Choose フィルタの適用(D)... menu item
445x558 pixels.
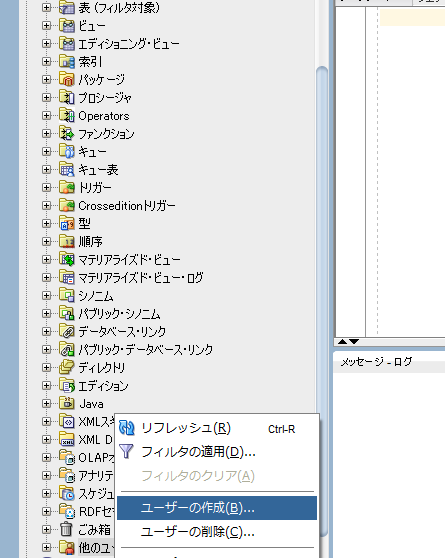click(217, 452)
